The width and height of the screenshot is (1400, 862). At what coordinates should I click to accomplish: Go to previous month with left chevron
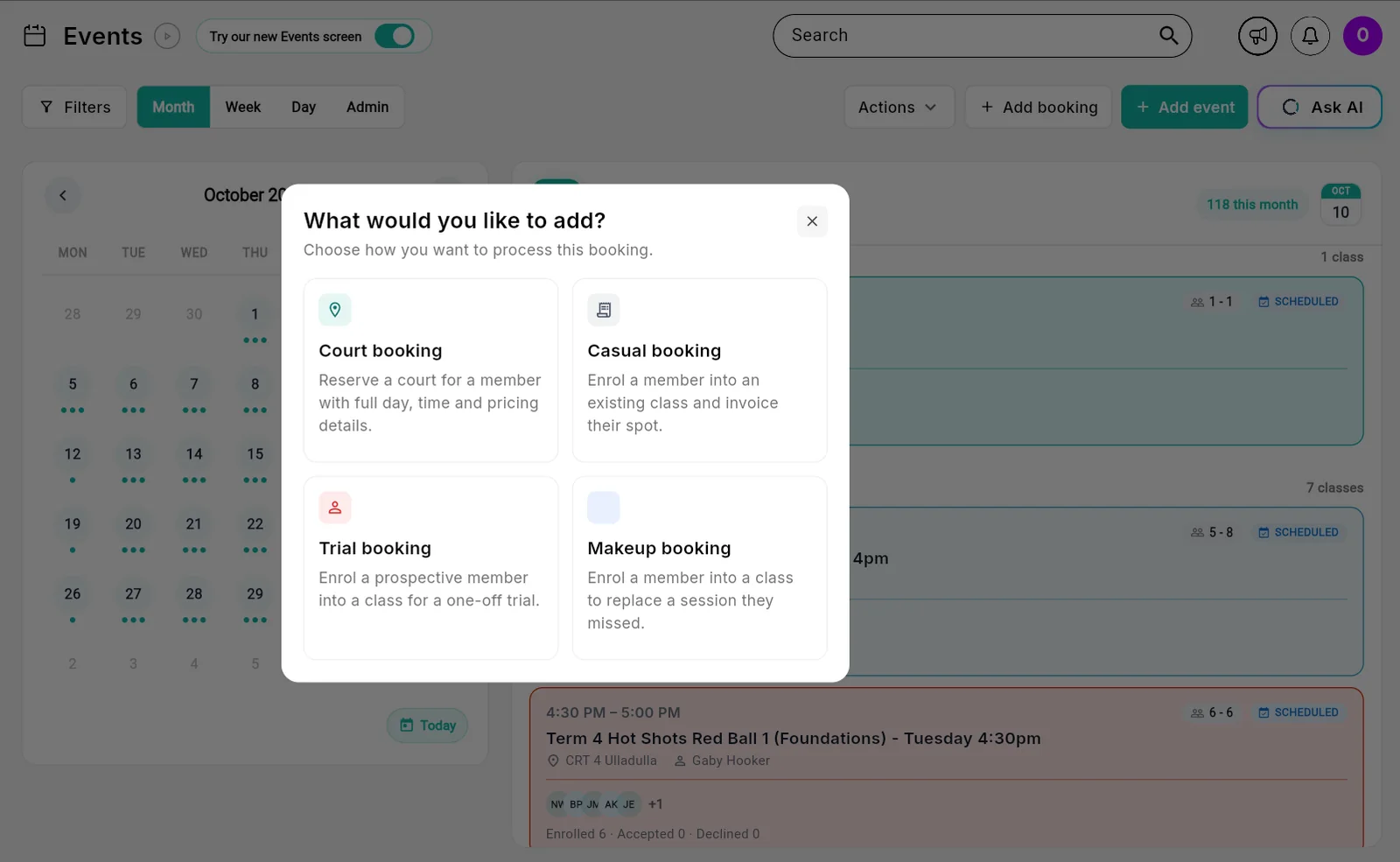point(63,195)
